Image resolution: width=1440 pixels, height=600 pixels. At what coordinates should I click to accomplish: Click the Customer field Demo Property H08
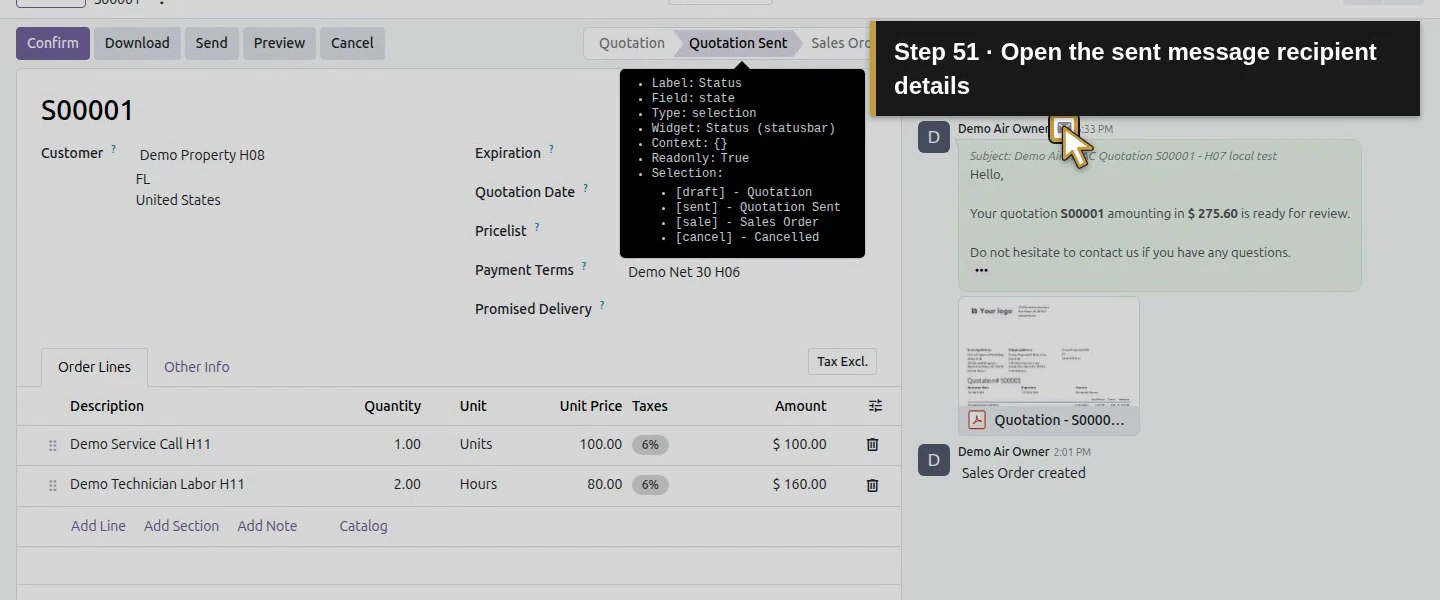pos(202,155)
